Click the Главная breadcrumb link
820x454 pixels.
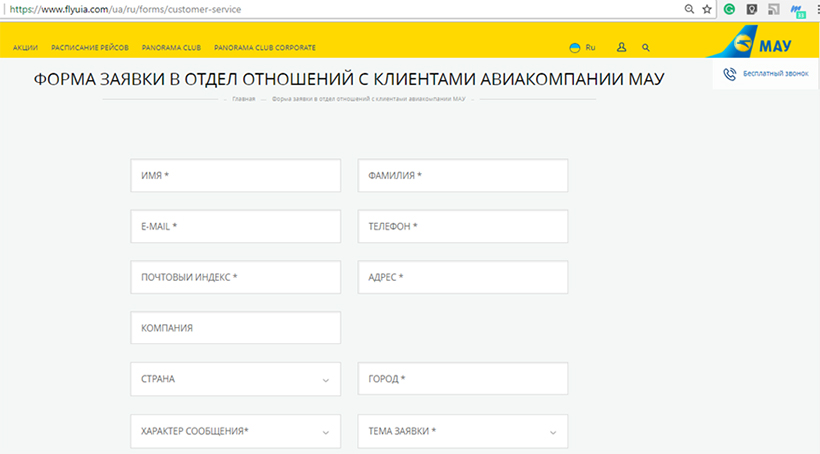point(243,99)
